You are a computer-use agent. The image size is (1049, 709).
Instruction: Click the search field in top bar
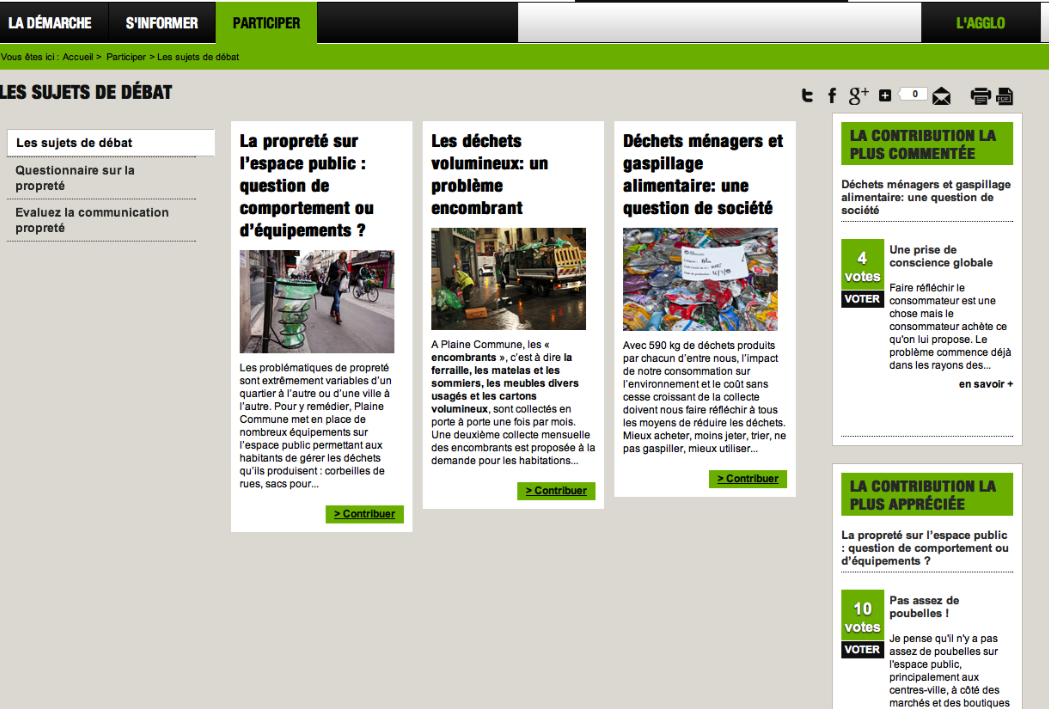coord(719,23)
